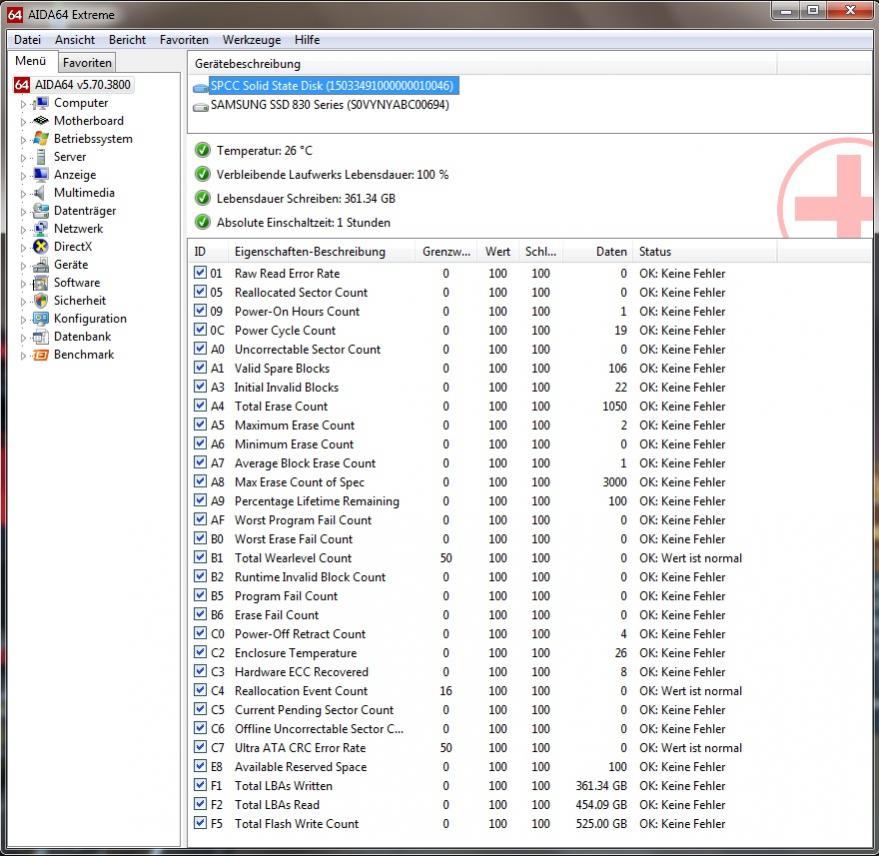
Task: Toggle checkbox for B1 Total Wearlevel Count
Action: coord(200,557)
